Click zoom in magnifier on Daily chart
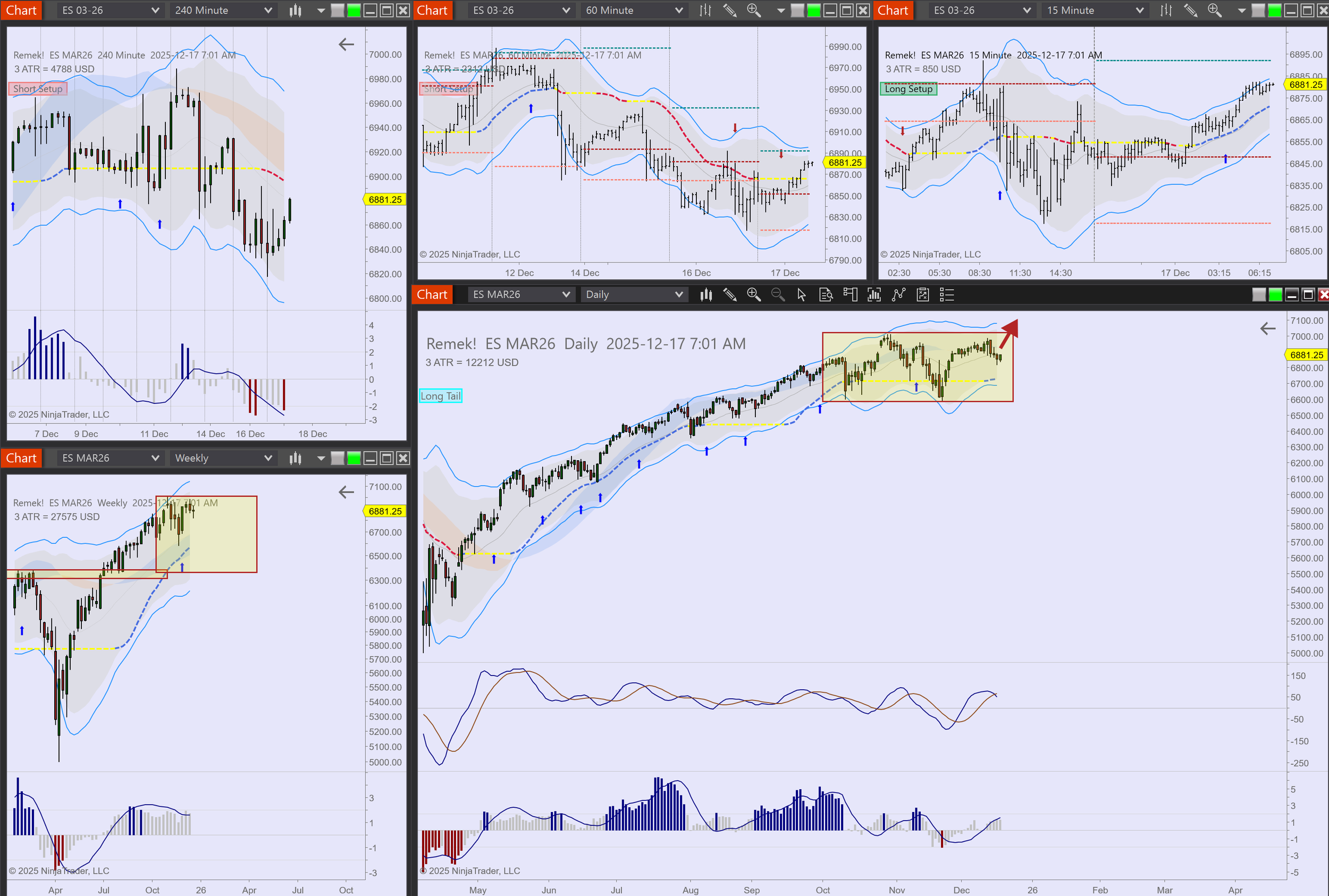 753,295
